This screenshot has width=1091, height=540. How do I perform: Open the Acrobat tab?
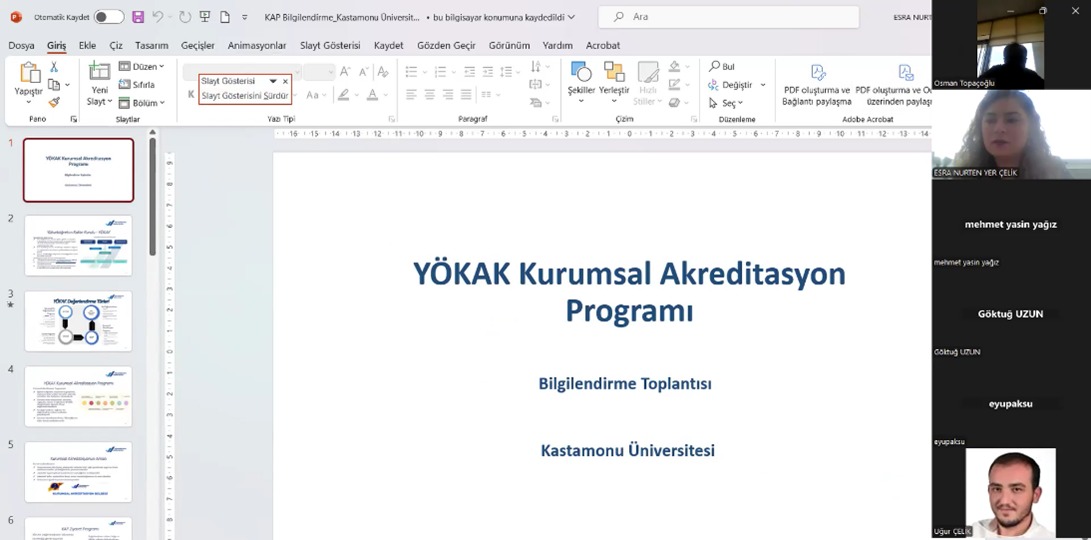point(603,45)
